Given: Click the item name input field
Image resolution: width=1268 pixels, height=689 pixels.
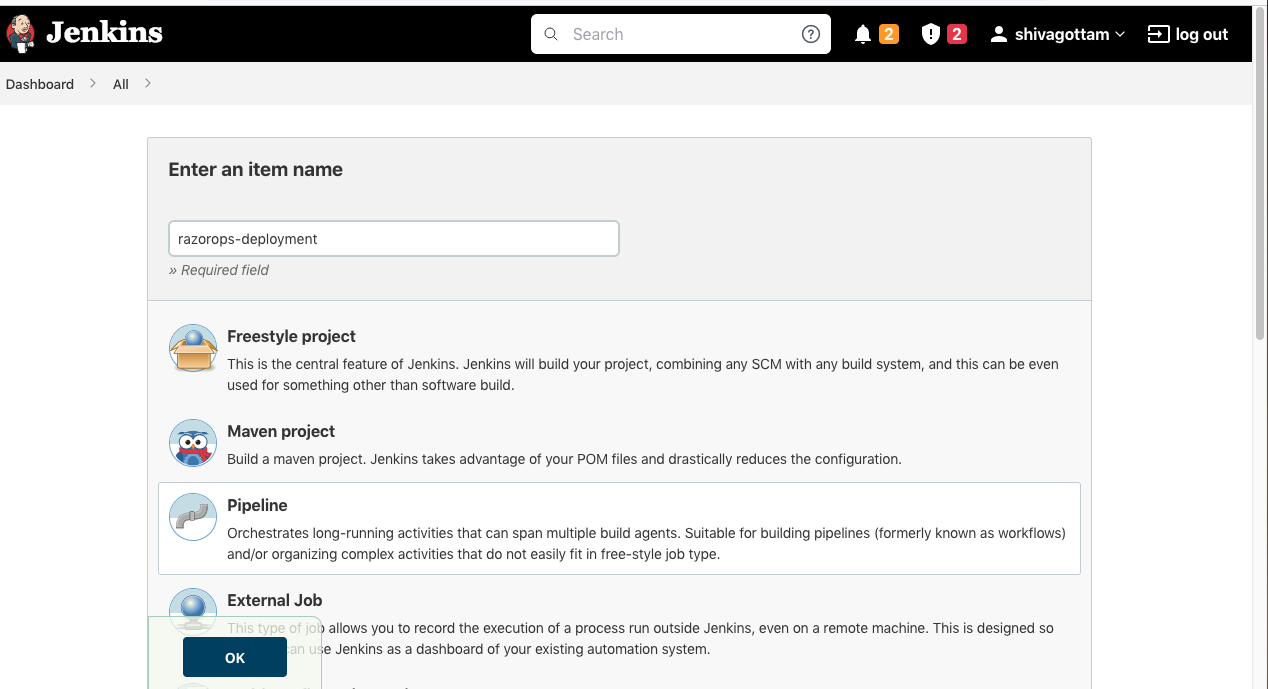Looking at the screenshot, I should [393, 239].
